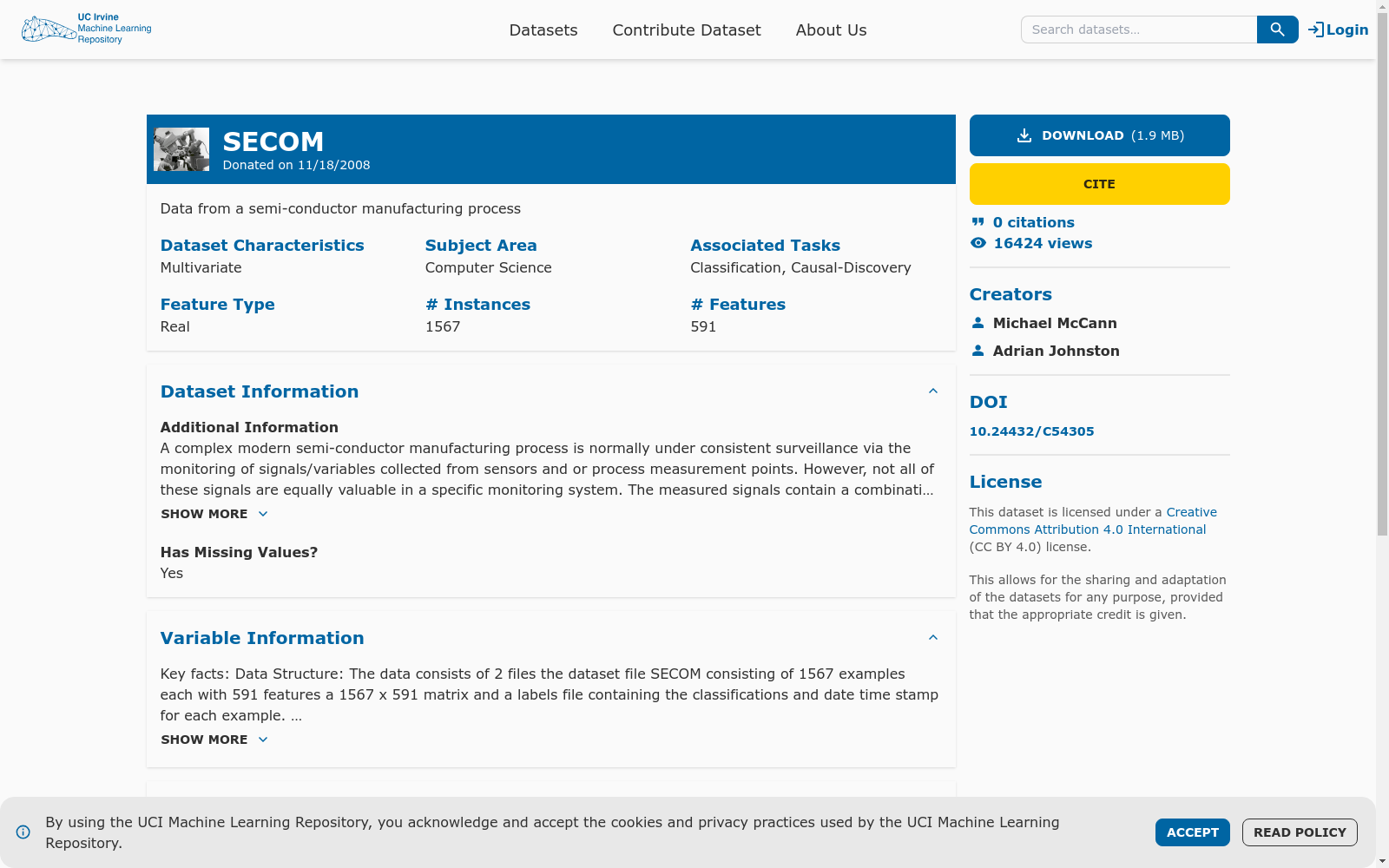
Task: Click the Login link
Action: [1339, 30]
